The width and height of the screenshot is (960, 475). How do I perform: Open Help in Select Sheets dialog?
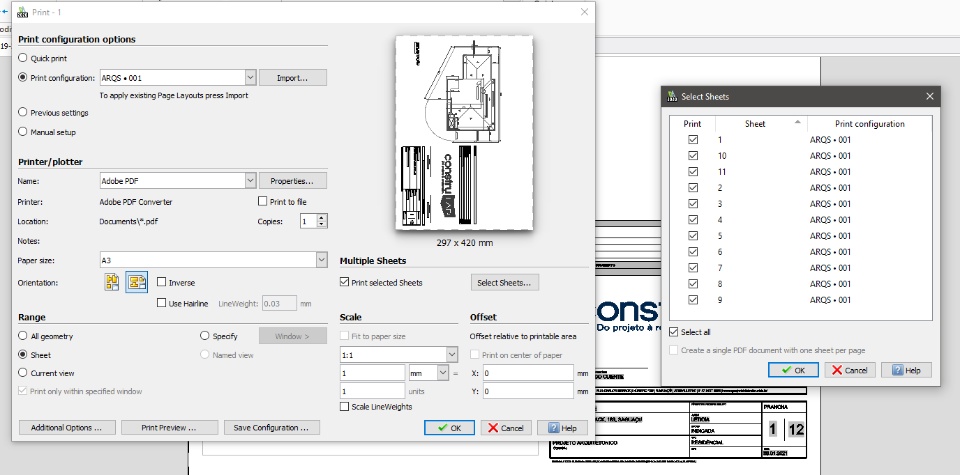tap(906, 370)
